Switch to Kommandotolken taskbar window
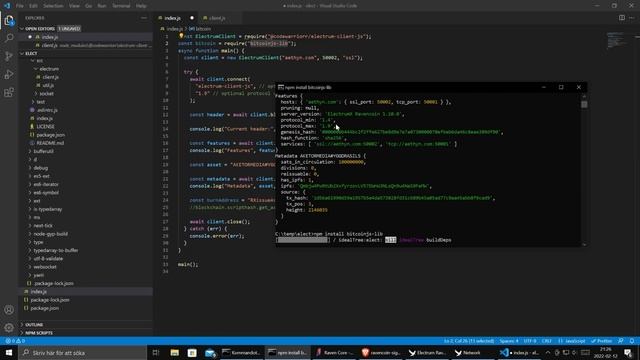Viewport: 640px width, 360px height. [x=242, y=353]
